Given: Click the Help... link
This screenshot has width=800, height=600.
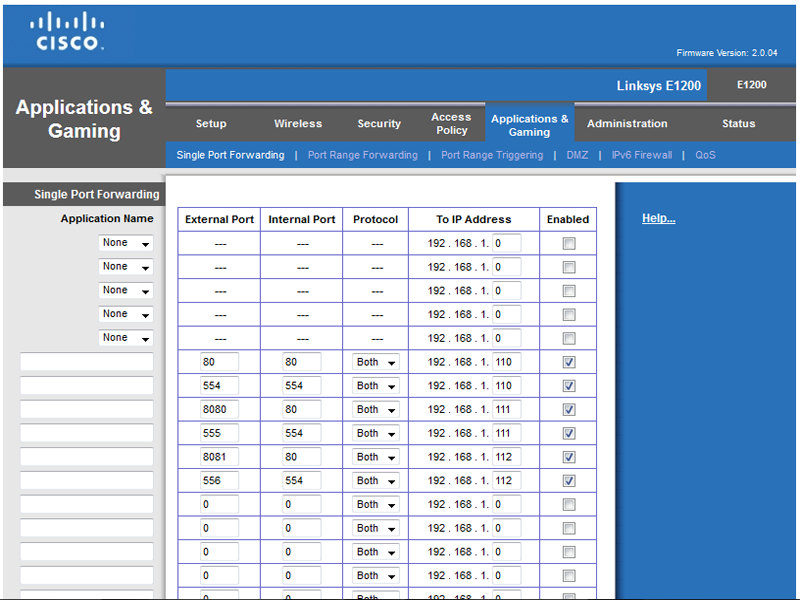Looking at the screenshot, I should tap(658, 218).
